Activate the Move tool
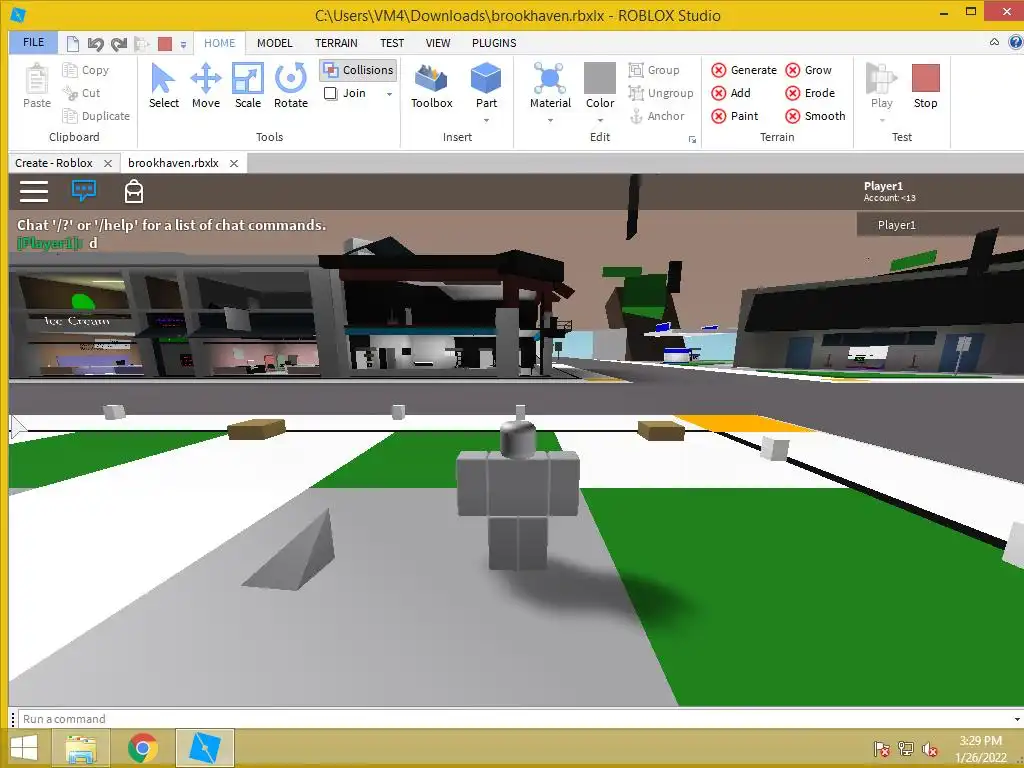1024x768 pixels. tap(206, 86)
